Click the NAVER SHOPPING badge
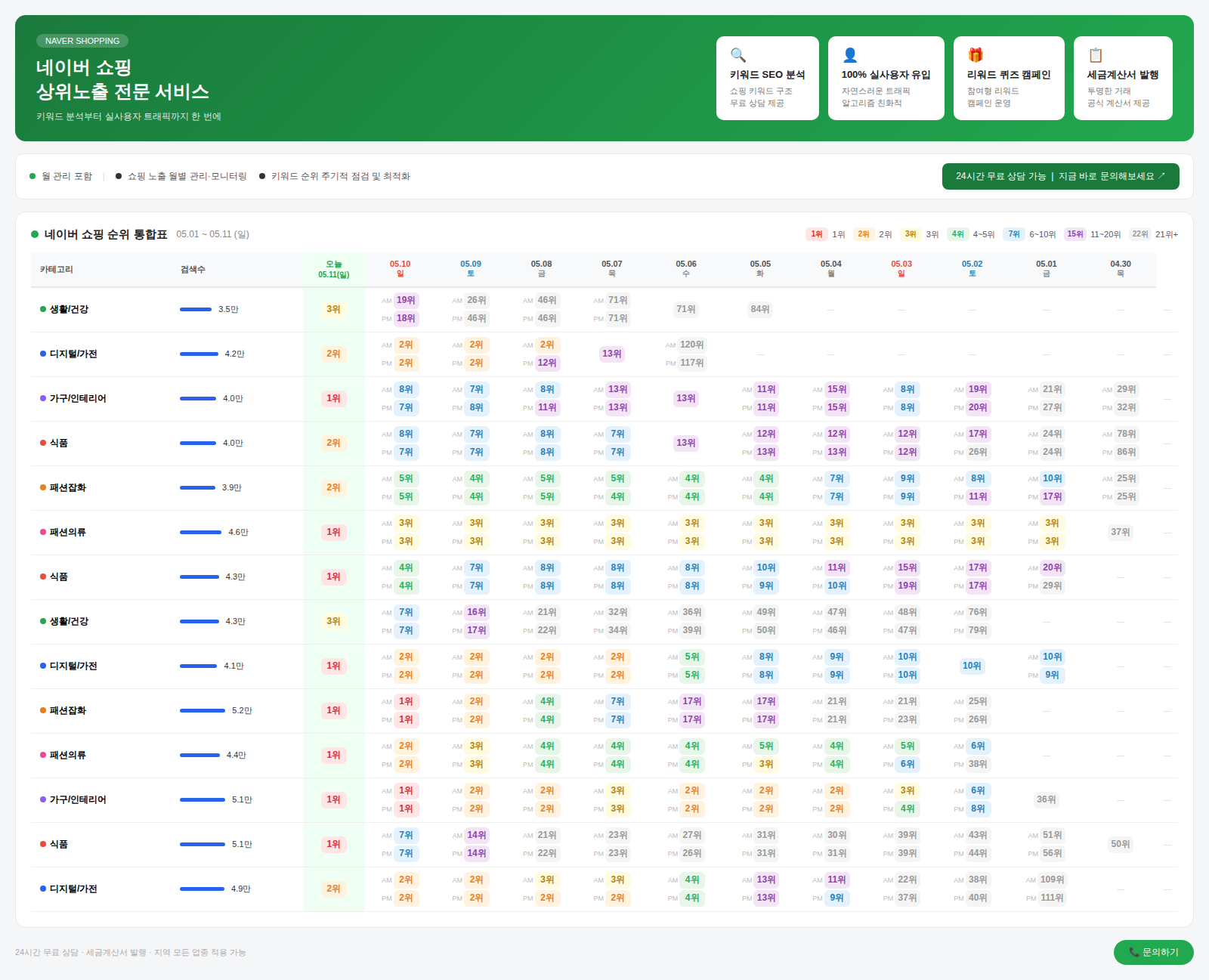This screenshot has height=980, width=1209. tap(82, 41)
